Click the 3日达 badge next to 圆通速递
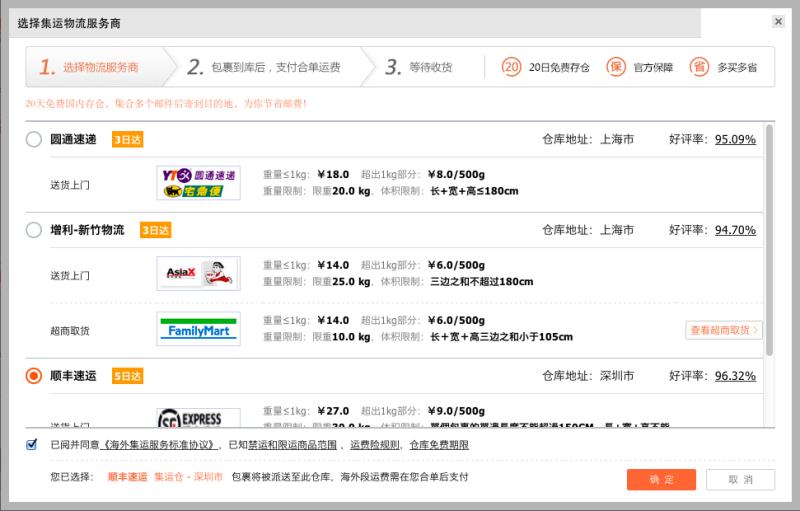 click(128, 140)
